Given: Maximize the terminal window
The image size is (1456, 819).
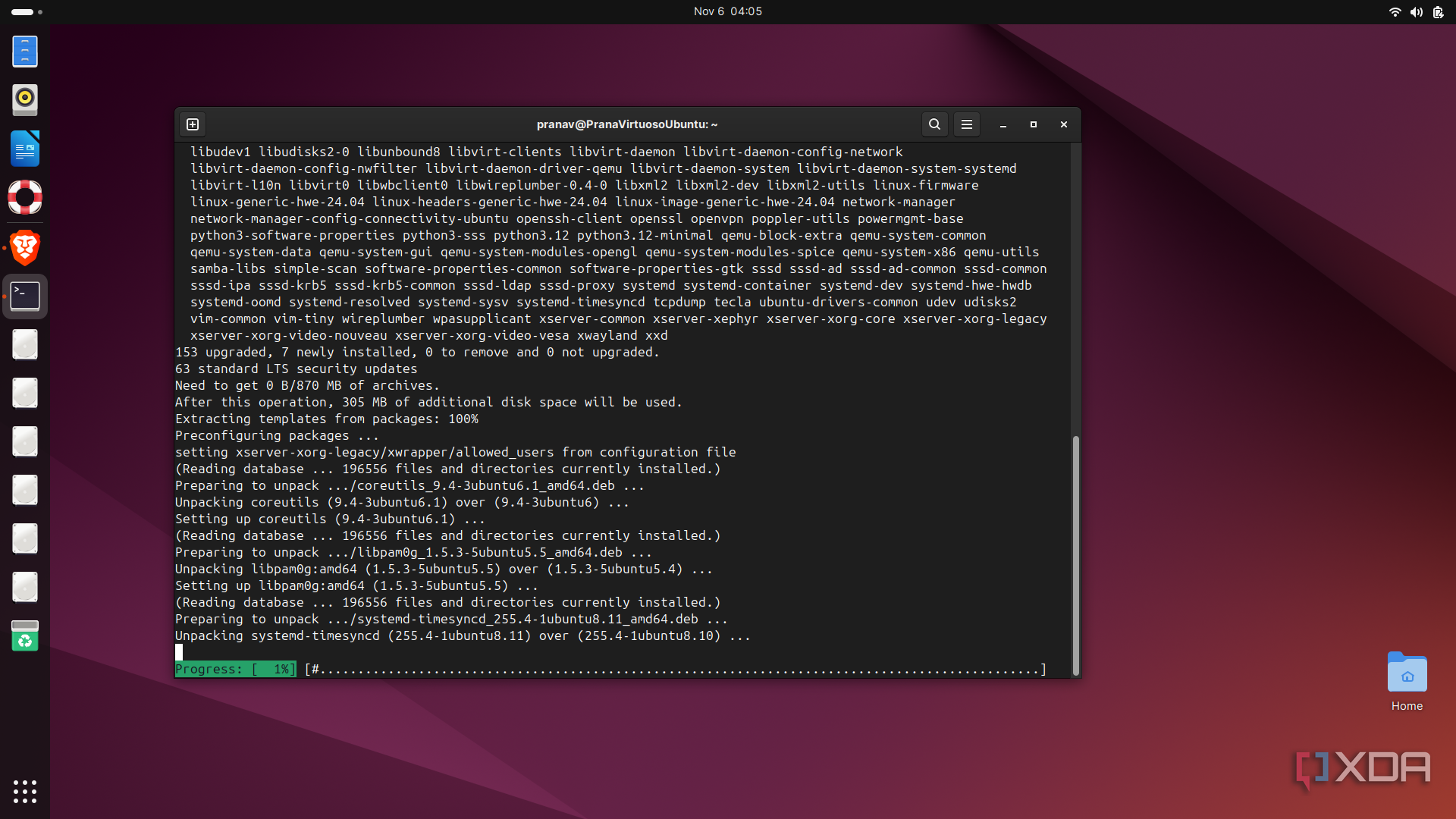Looking at the screenshot, I should tap(1033, 124).
